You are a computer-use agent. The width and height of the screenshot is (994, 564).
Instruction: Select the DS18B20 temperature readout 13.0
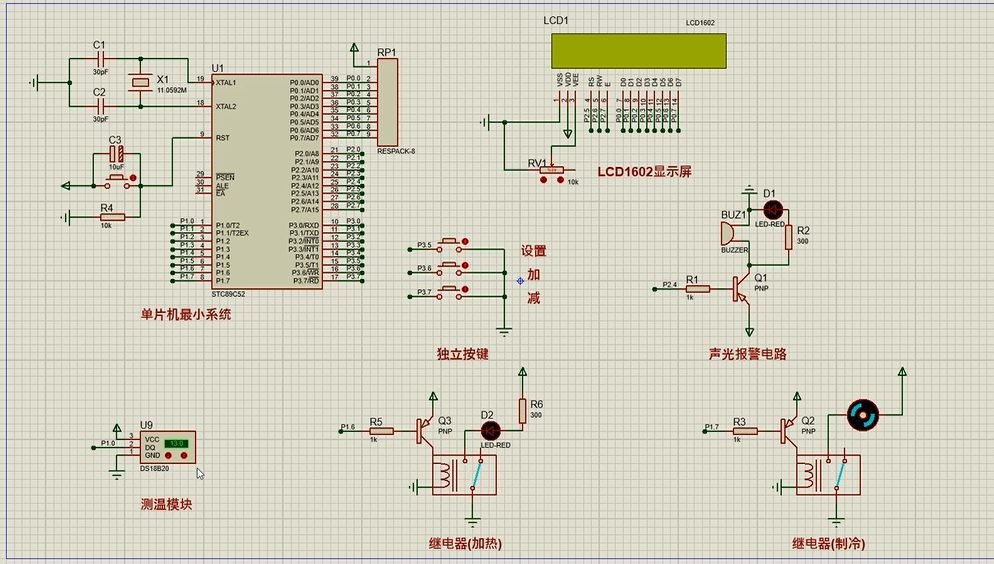[177, 443]
